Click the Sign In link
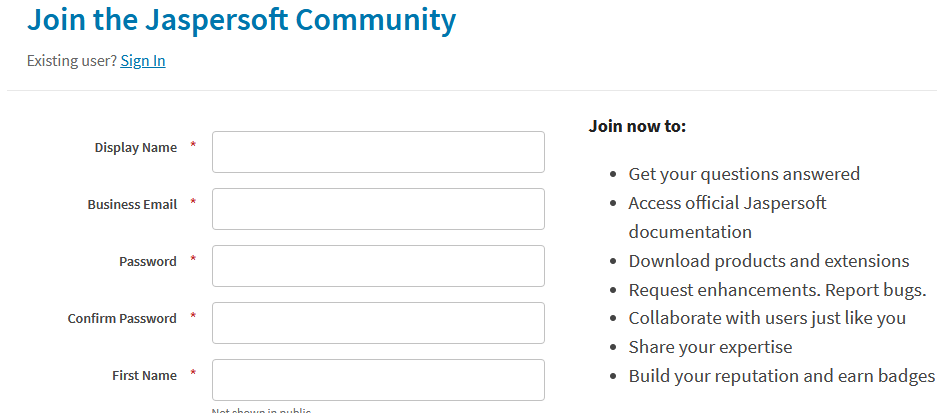The image size is (946, 413). tap(143, 61)
